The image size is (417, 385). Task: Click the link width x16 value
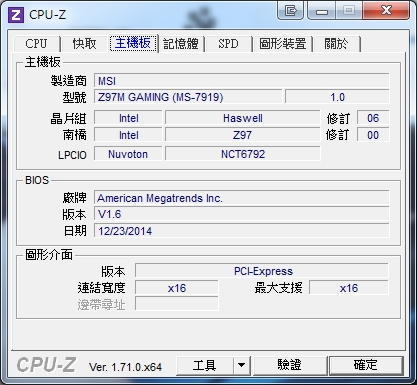[177, 288]
